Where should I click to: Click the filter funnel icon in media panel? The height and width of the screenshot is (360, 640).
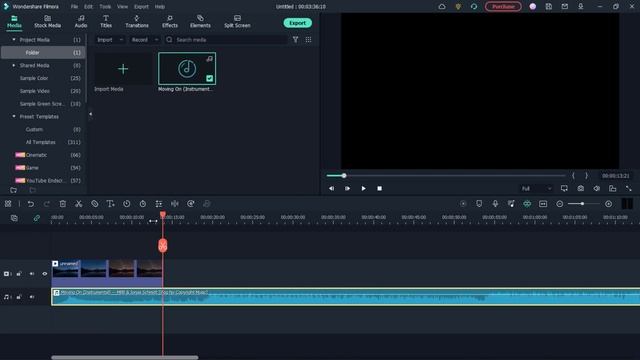(296, 40)
